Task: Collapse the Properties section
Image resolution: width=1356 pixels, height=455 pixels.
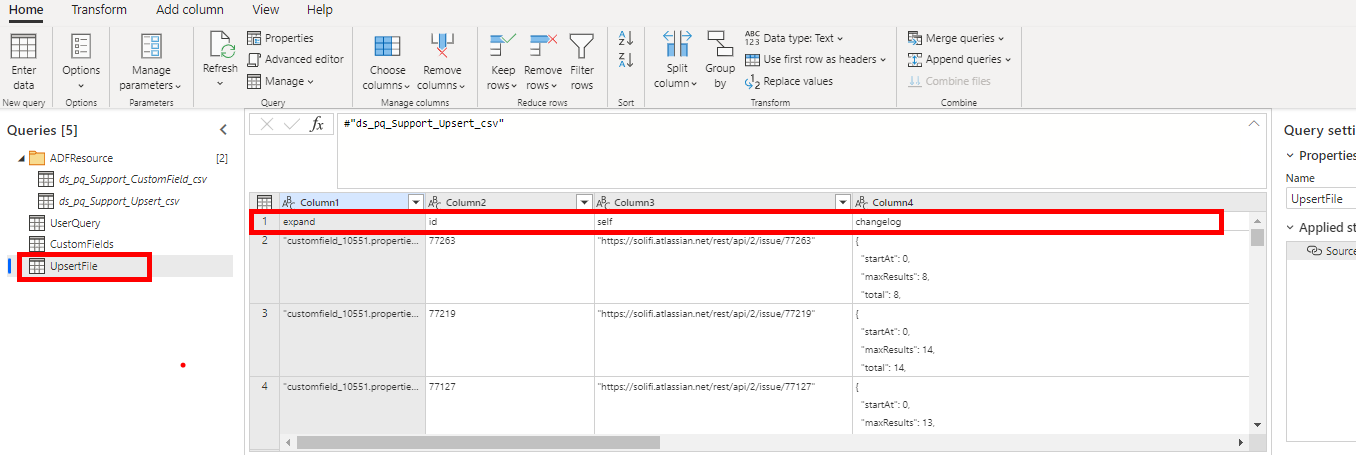Action: (x=1289, y=155)
